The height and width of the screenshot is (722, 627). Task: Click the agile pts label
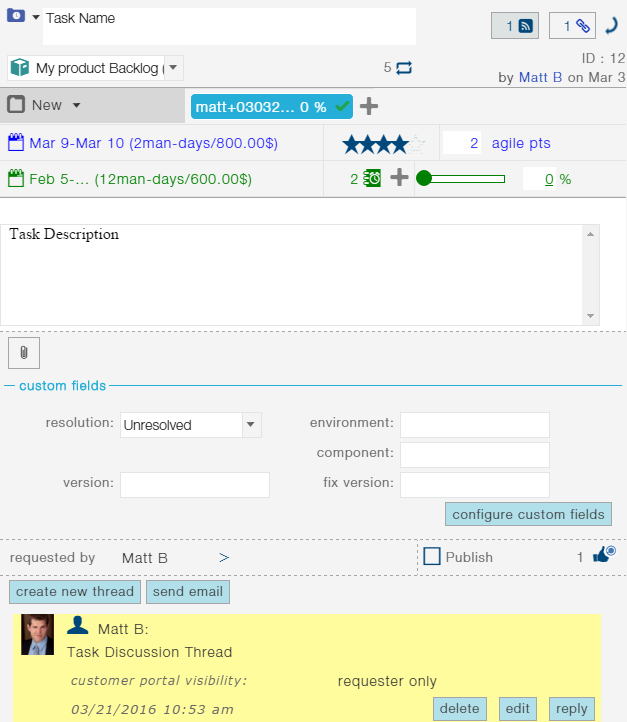pyautogui.click(x=521, y=143)
